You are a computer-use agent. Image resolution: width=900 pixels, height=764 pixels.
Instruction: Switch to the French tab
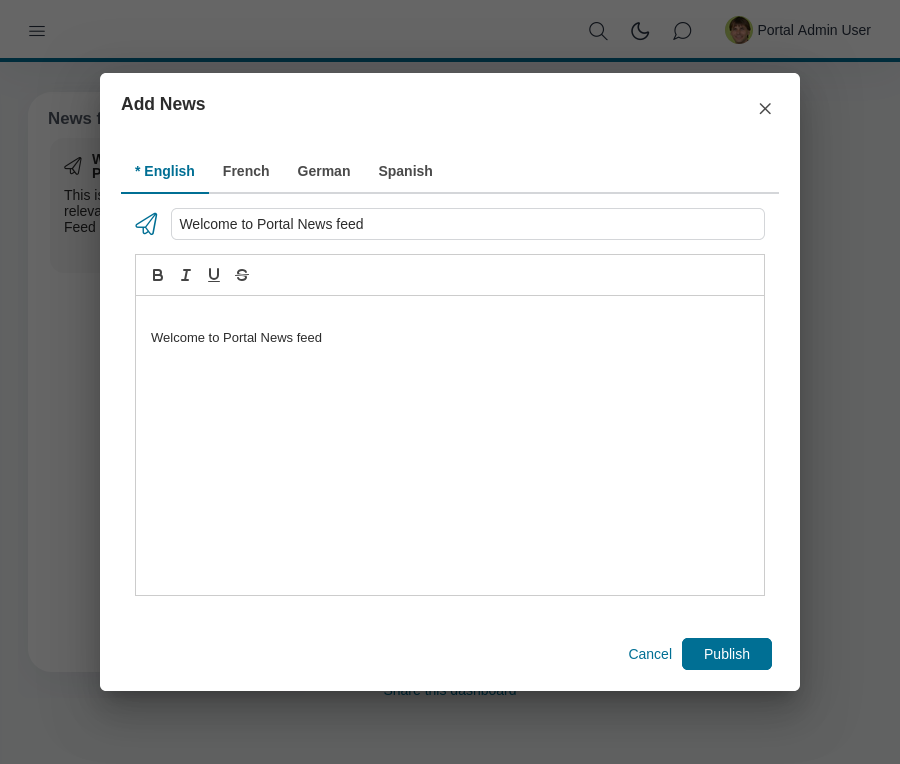pyautogui.click(x=246, y=171)
